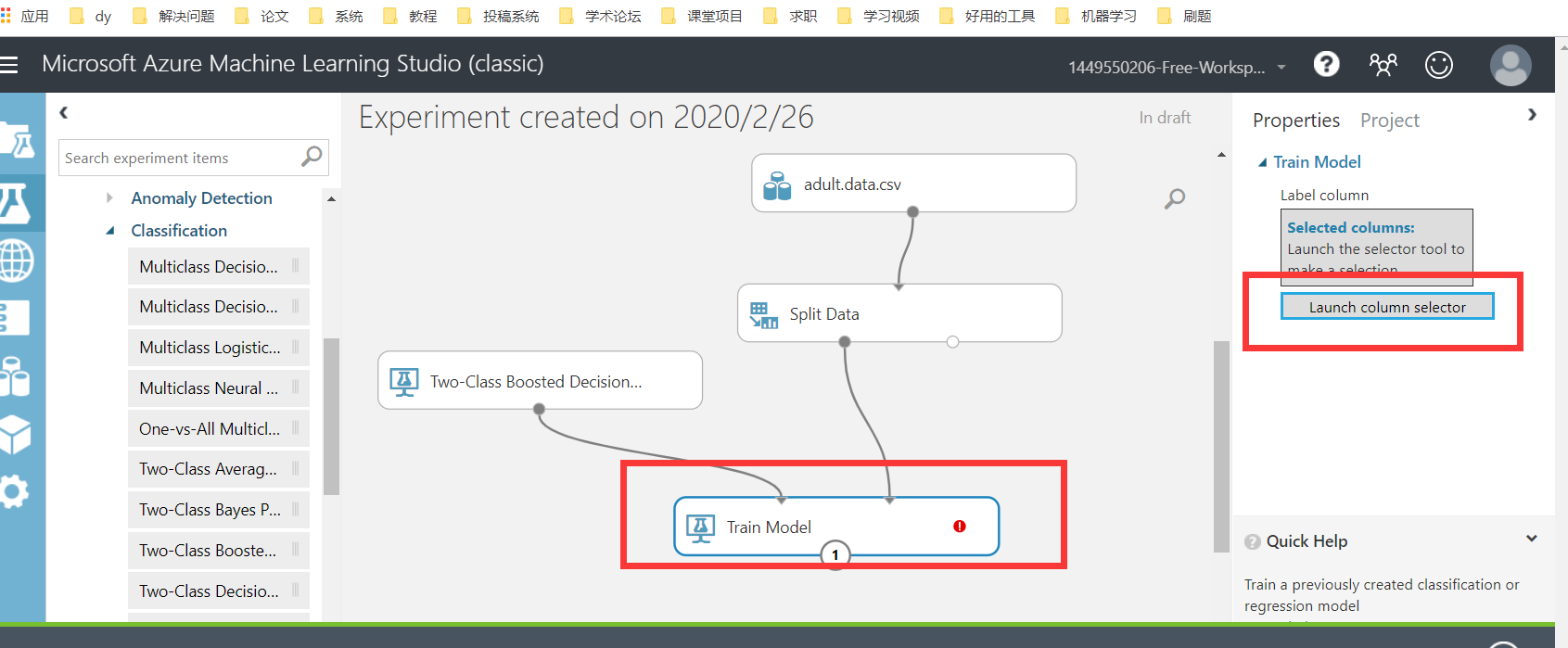Image resolution: width=1568 pixels, height=648 pixels.
Task: Collapse the Train Model properties section
Action: coord(1262,163)
